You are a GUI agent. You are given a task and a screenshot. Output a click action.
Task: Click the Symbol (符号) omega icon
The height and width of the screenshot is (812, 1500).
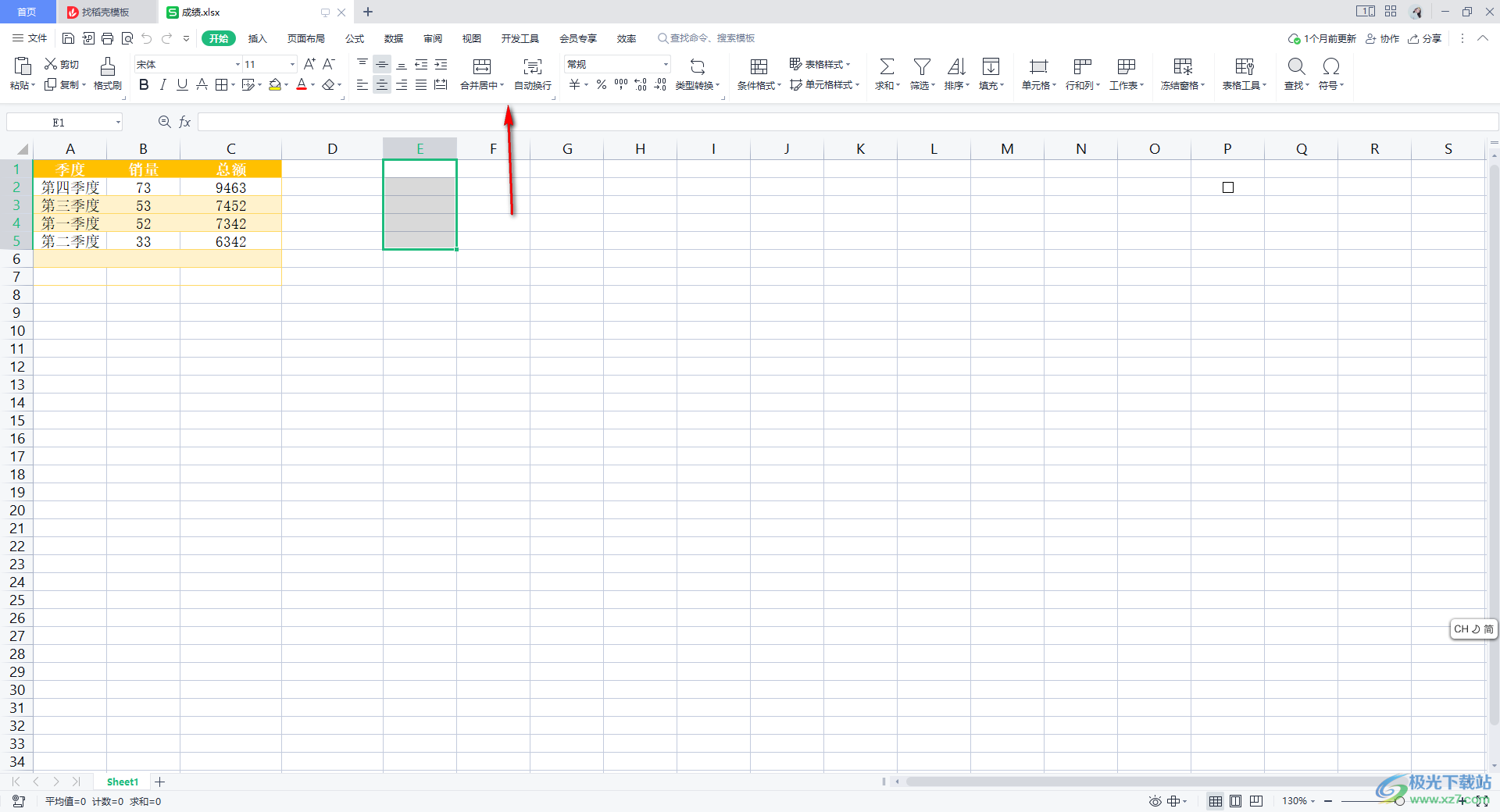1331,66
